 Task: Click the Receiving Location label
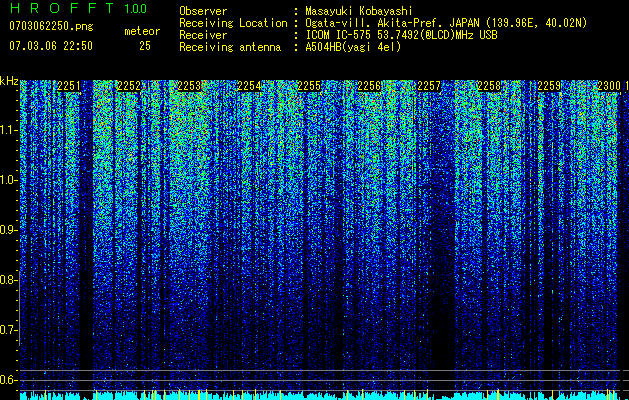pos(233,23)
